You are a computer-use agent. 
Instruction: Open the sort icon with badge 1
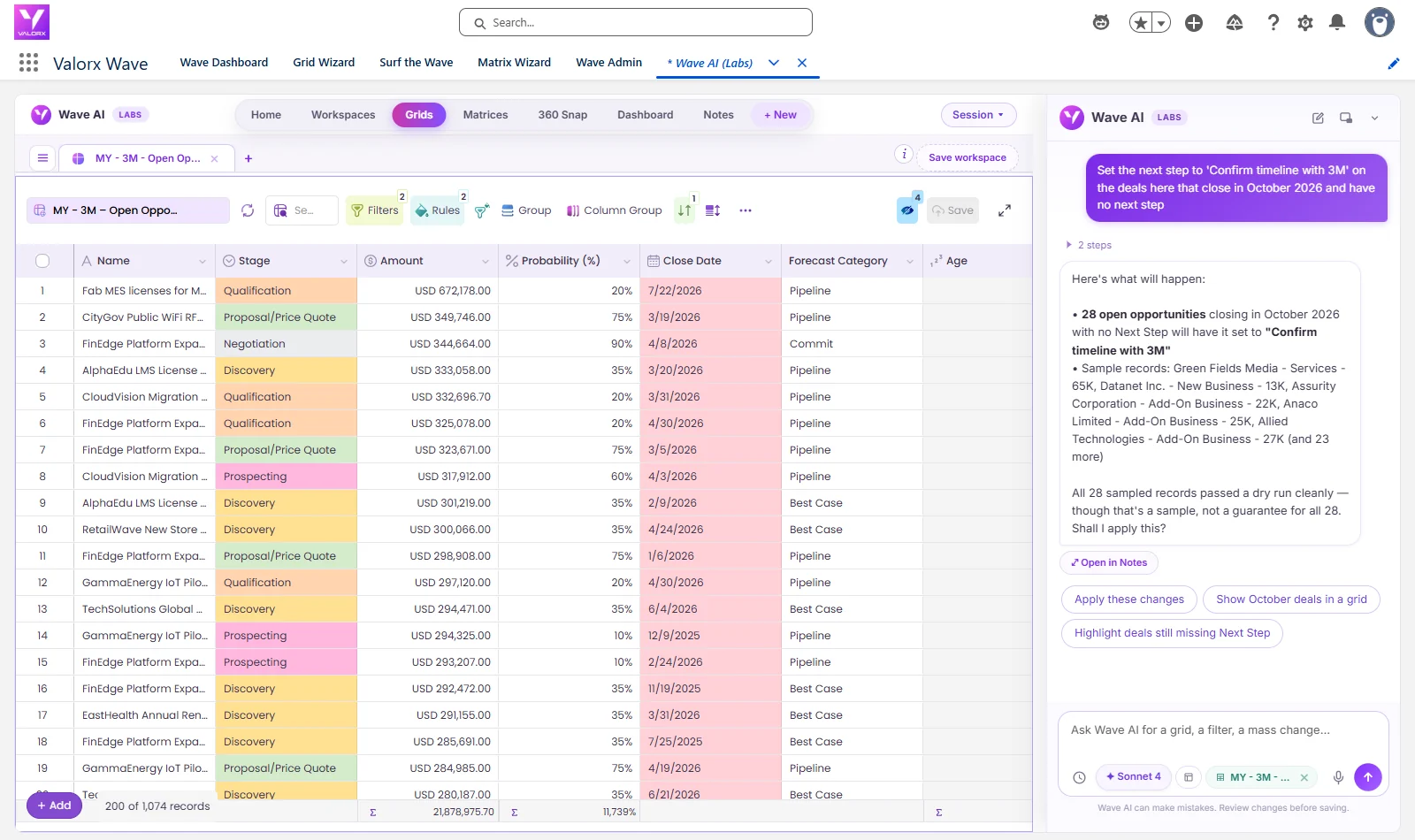(x=685, y=210)
